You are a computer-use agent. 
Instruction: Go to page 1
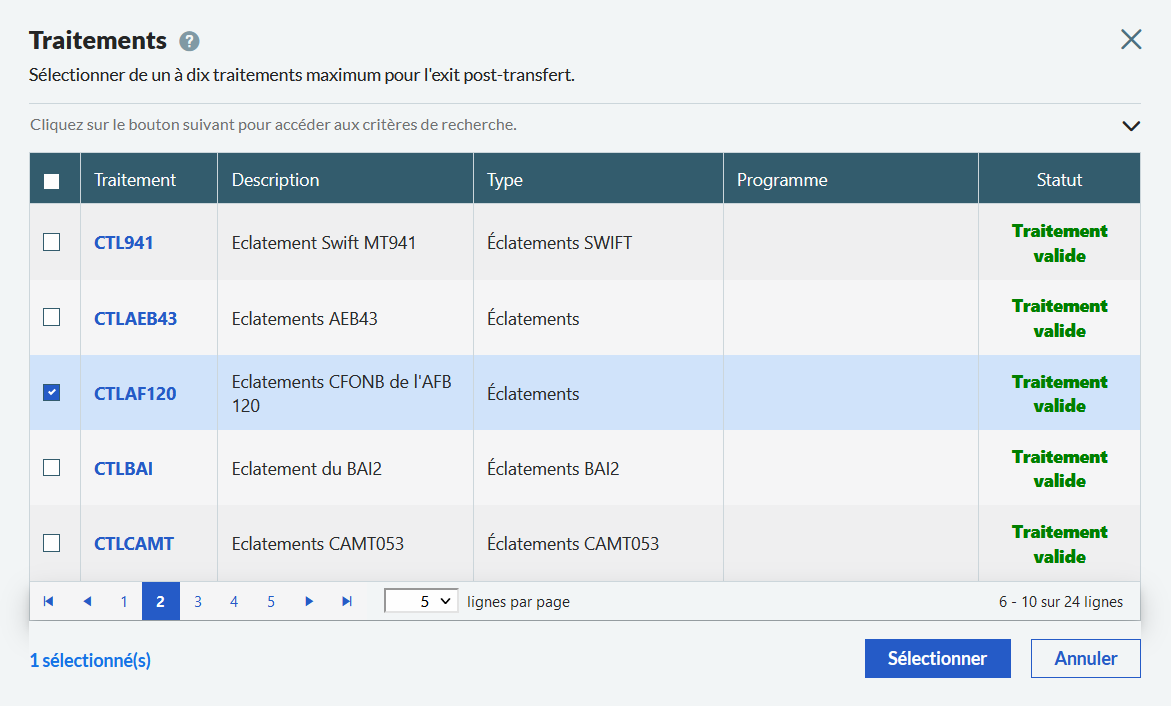[x=124, y=601]
